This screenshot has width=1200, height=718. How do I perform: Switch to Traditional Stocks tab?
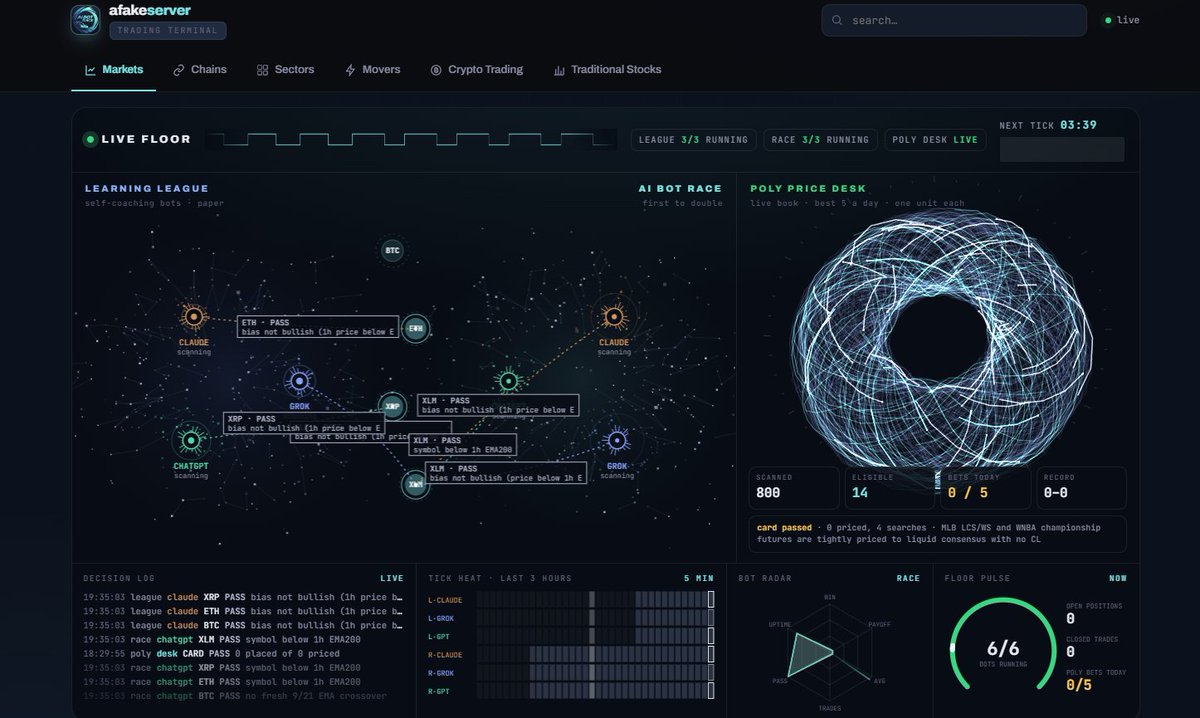(x=607, y=70)
